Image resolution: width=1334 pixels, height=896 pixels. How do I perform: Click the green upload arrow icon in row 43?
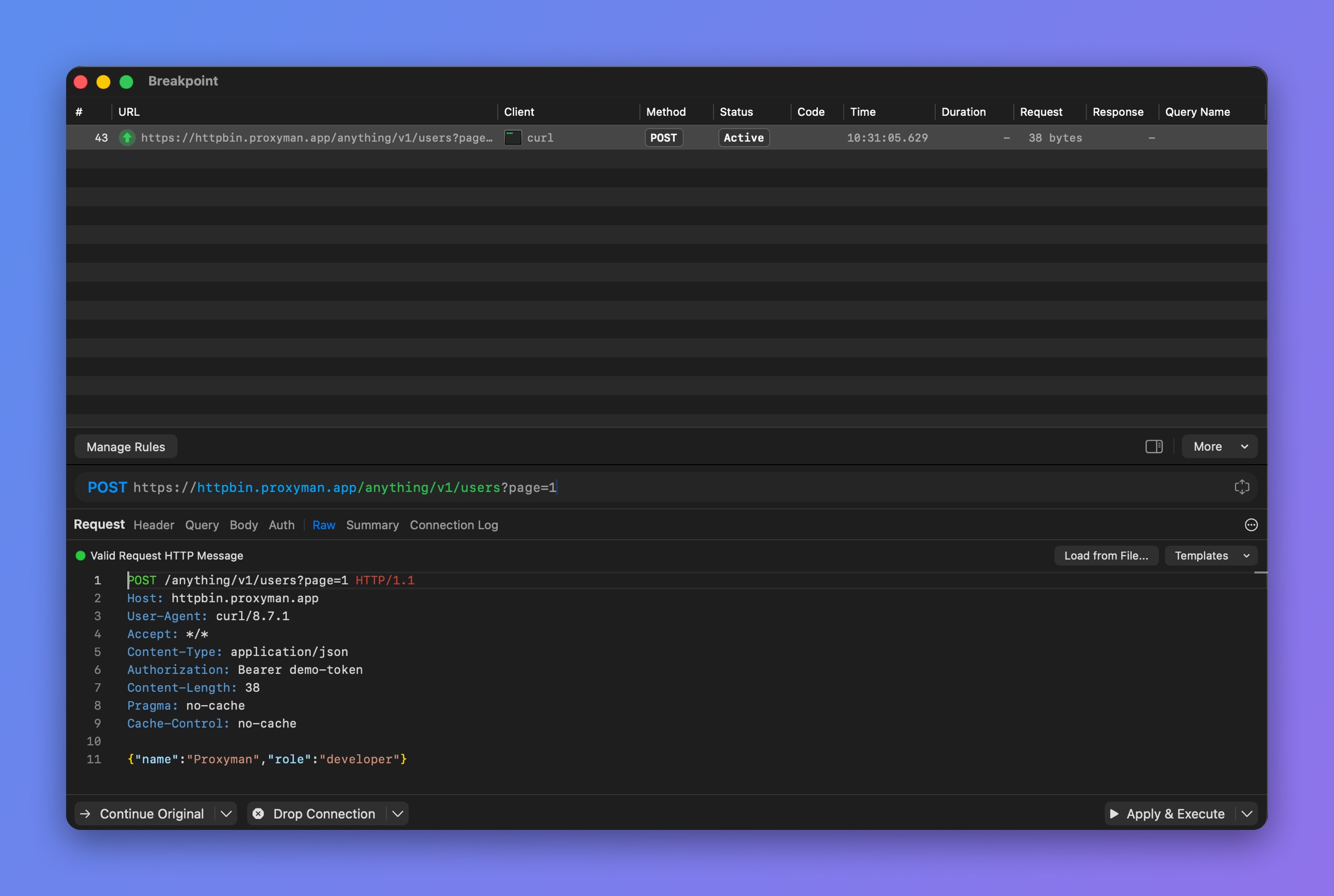click(x=127, y=138)
